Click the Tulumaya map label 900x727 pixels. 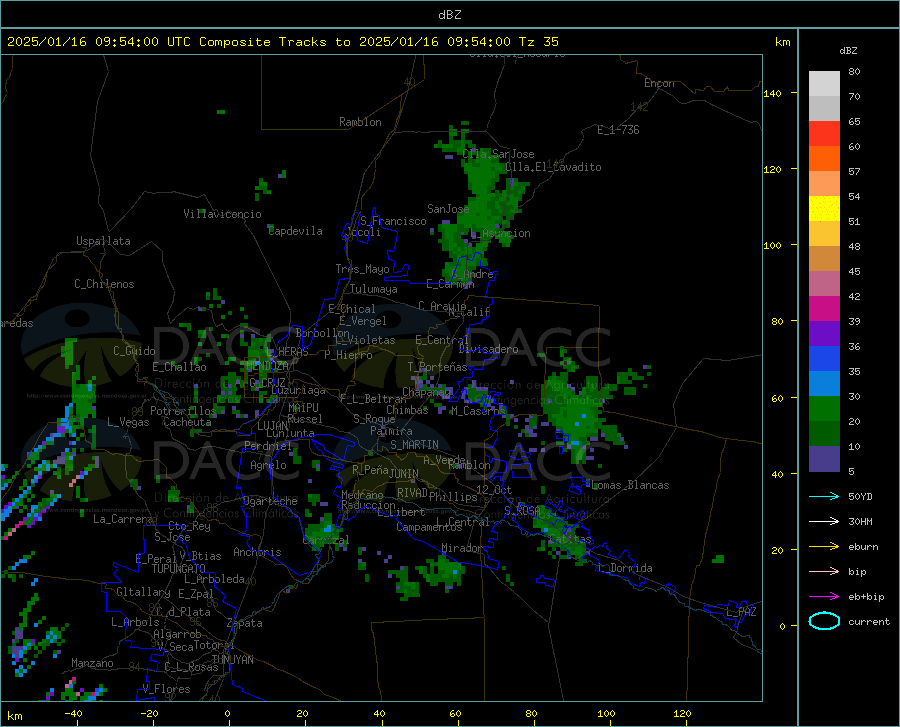click(x=374, y=289)
